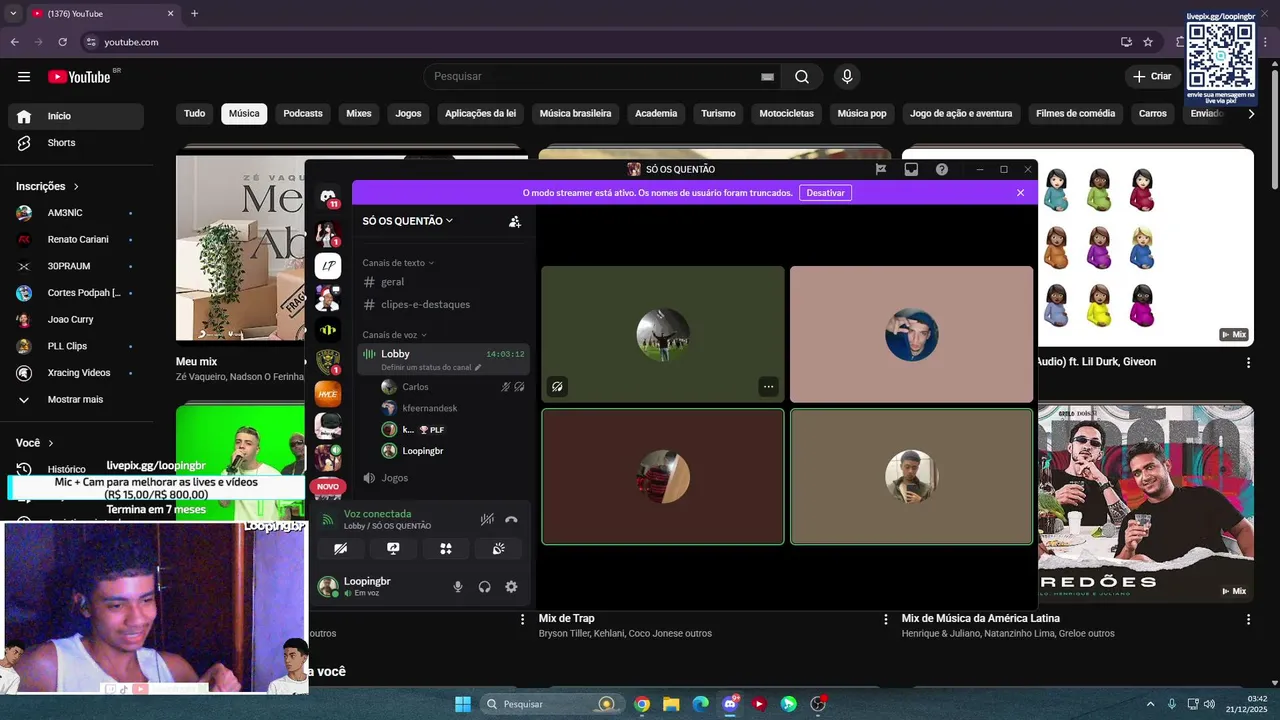
Task: Open Discord inbox icon in title bar
Action: click(911, 169)
